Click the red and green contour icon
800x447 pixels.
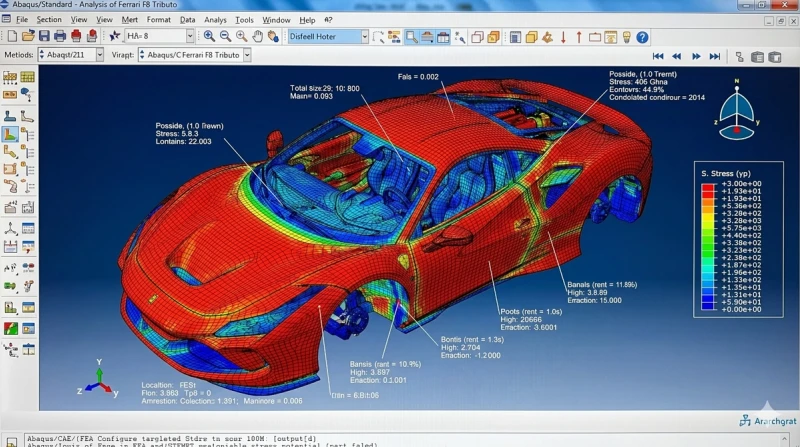(10, 328)
